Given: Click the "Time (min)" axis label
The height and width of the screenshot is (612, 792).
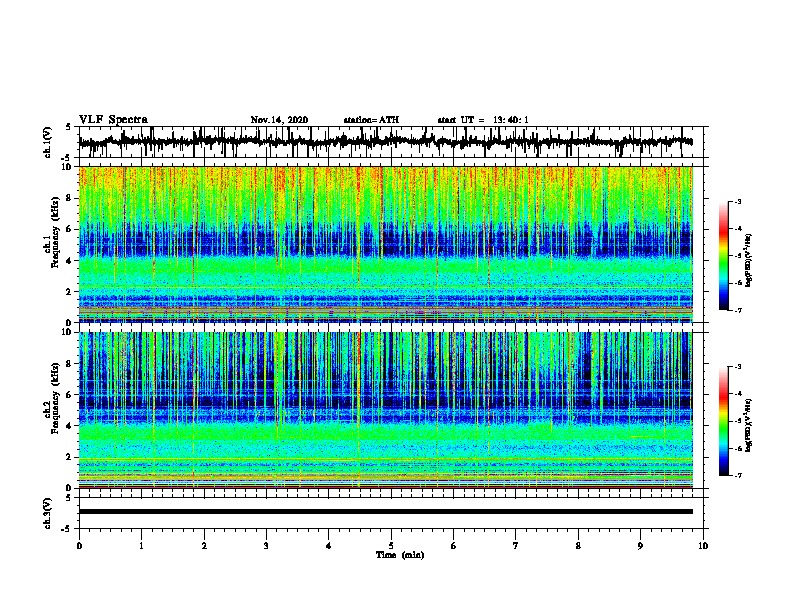Looking at the screenshot, I should pos(400,555).
